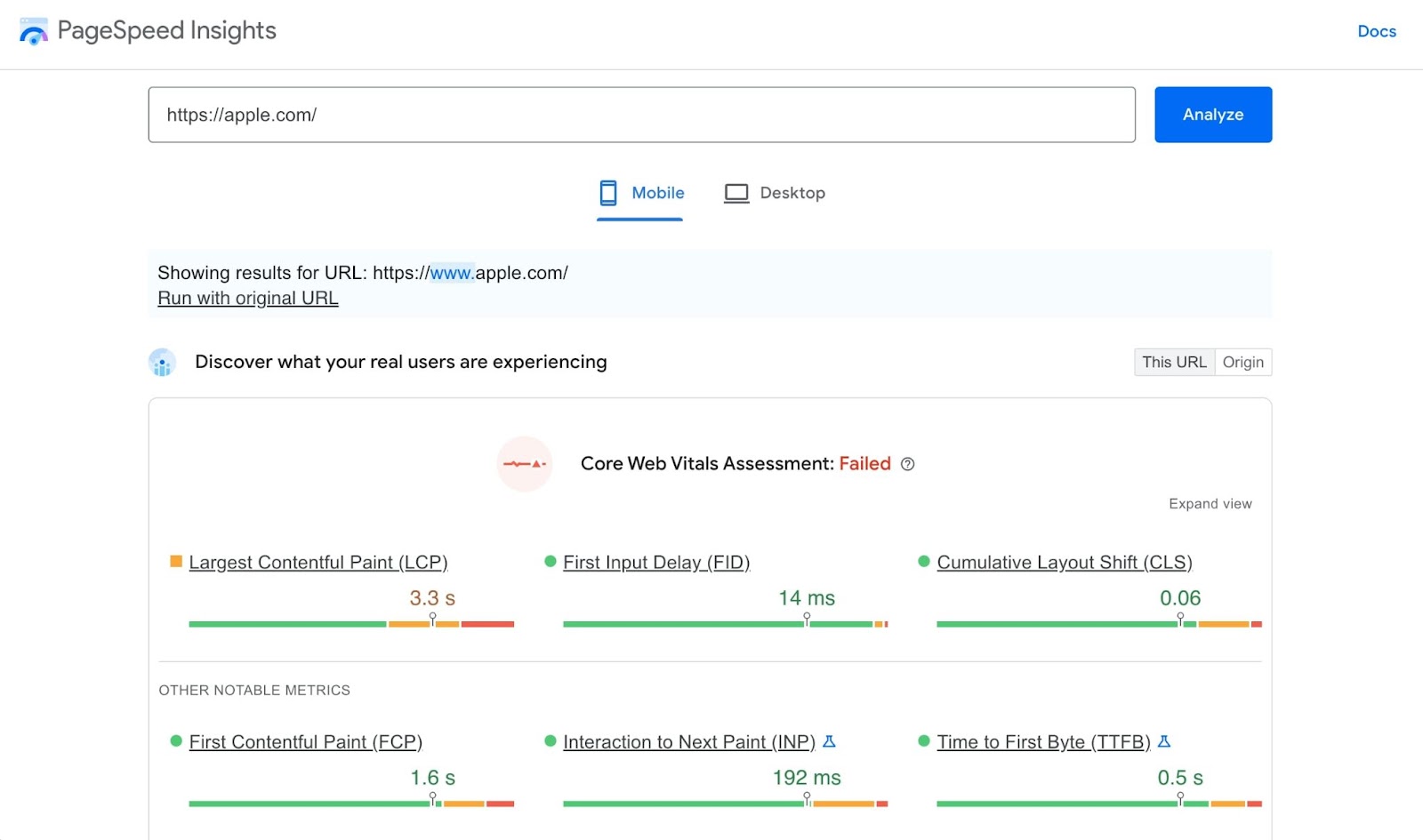The image size is (1423, 840).
Task: Click the experimental flask icon beside TTFB
Action: (1164, 741)
